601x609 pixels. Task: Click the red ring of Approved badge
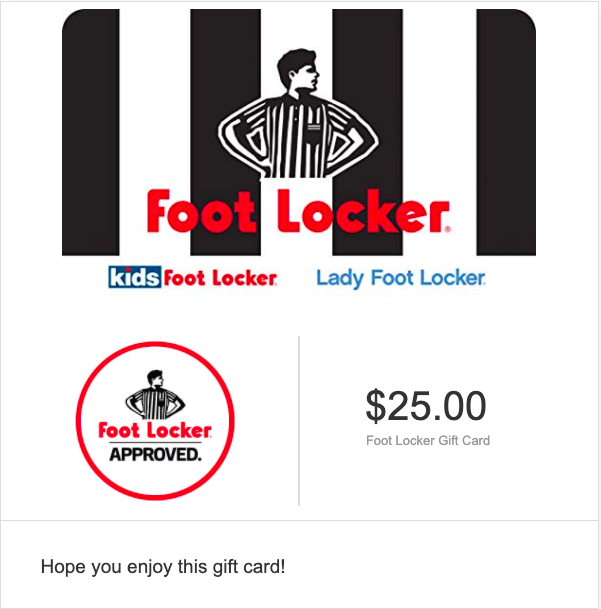pos(155,344)
